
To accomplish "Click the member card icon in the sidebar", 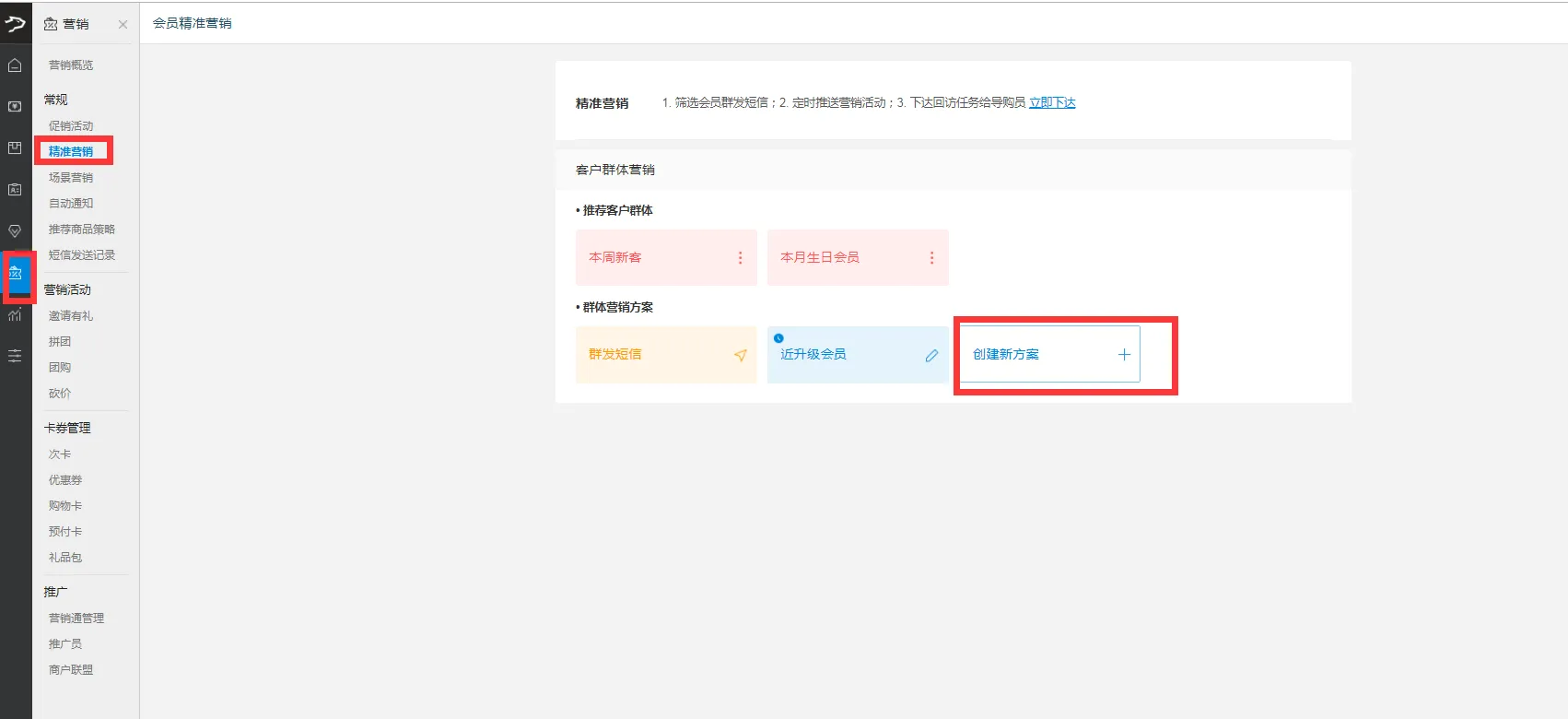I will [15, 190].
